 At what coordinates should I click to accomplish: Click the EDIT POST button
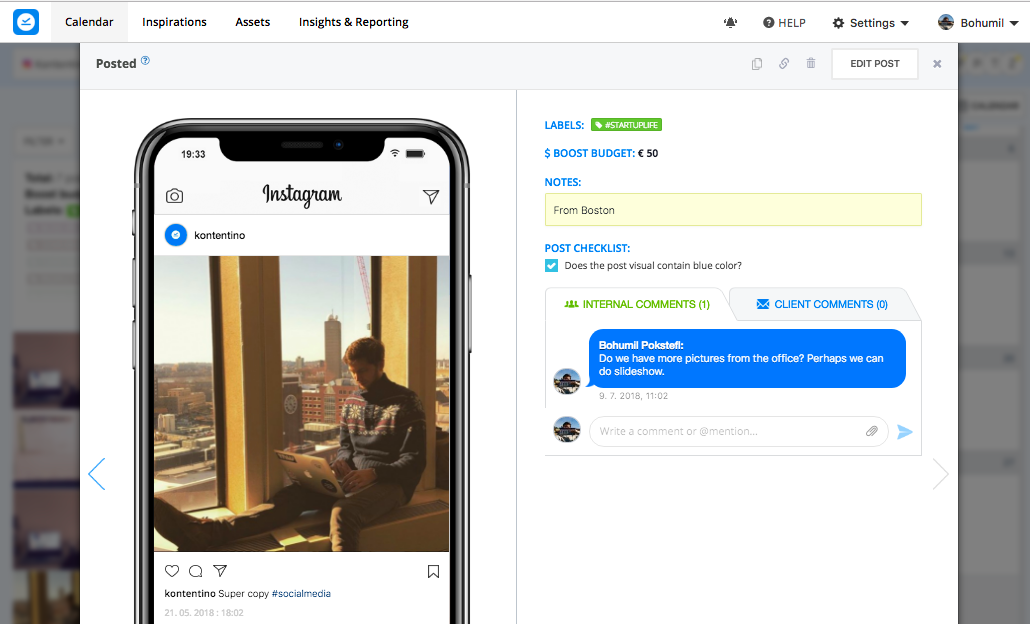click(874, 64)
